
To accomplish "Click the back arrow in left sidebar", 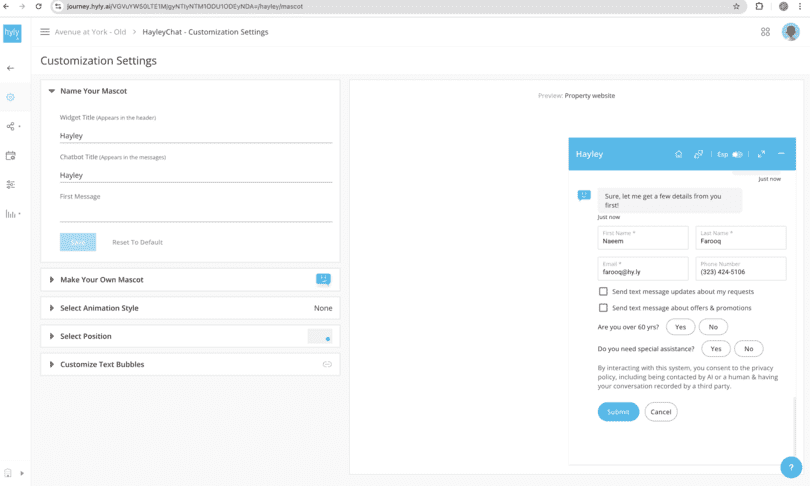I will click(11, 68).
